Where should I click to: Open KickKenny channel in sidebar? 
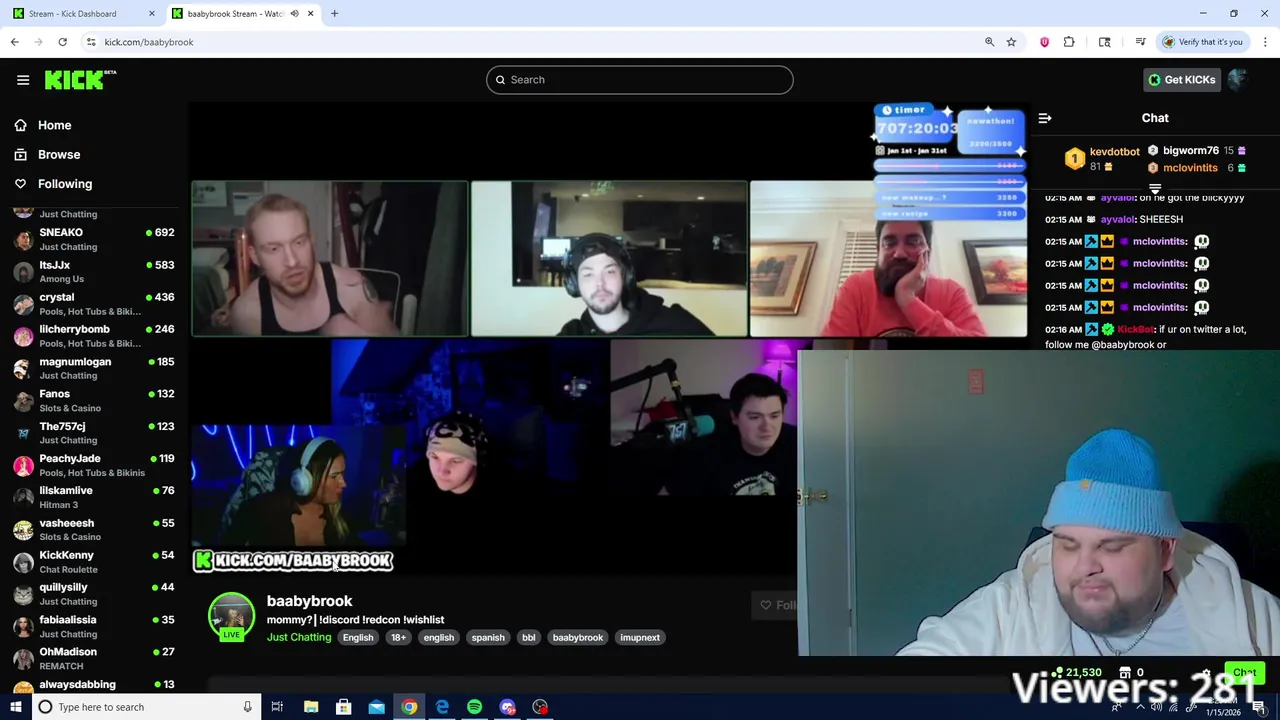coord(94,562)
